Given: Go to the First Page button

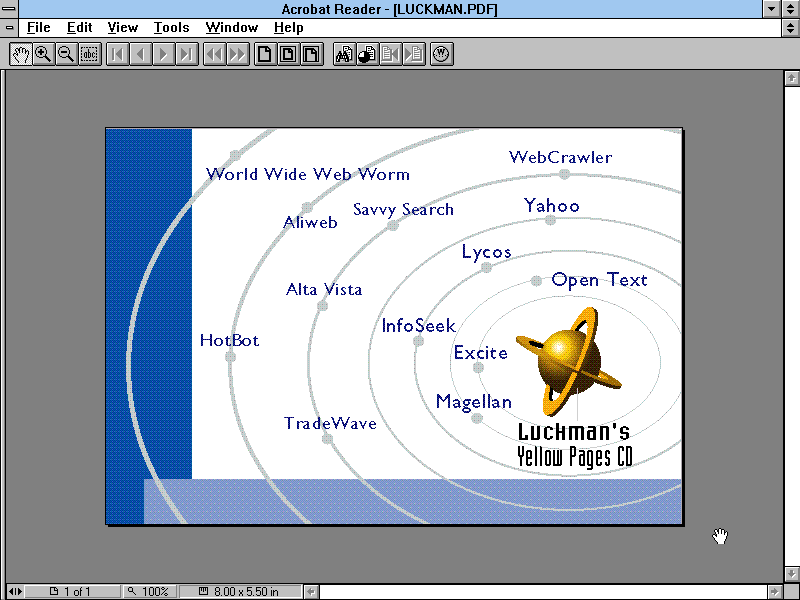Looking at the screenshot, I should (x=117, y=54).
